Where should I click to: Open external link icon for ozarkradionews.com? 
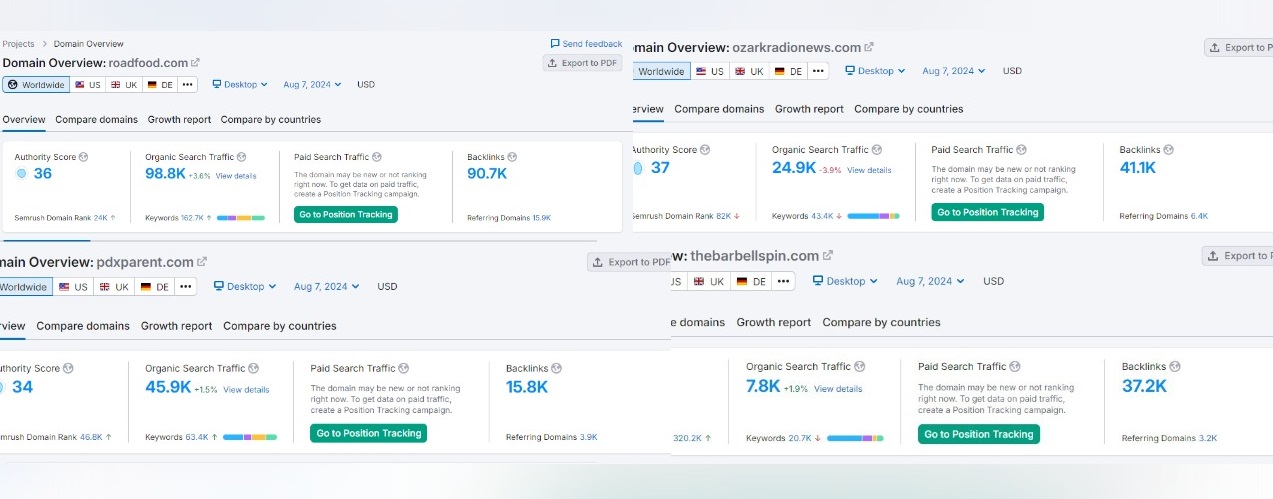[869, 47]
